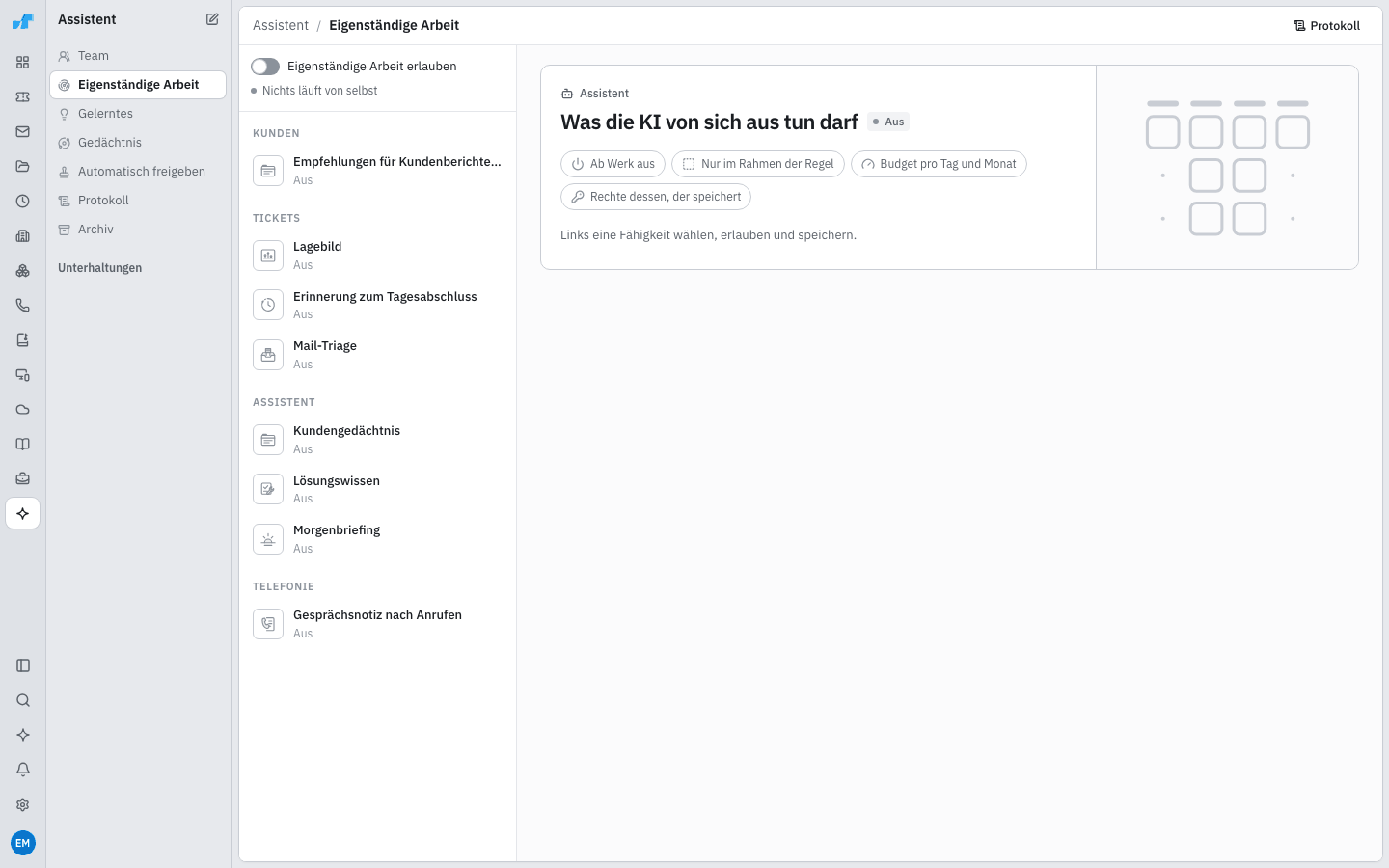1389x868 pixels.
Task: Open the EM user avatar
Action: tap(23, 843)
